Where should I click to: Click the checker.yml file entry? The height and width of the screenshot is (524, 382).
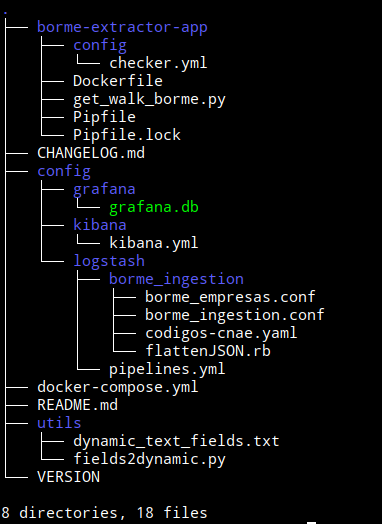click(x=158, y=63)
